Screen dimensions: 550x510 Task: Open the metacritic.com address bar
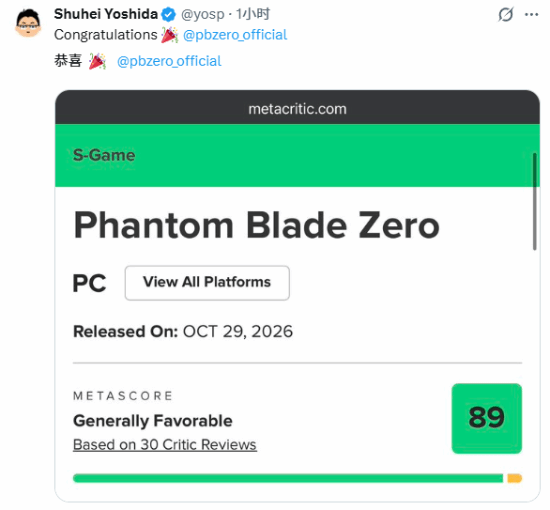(297, 109)
